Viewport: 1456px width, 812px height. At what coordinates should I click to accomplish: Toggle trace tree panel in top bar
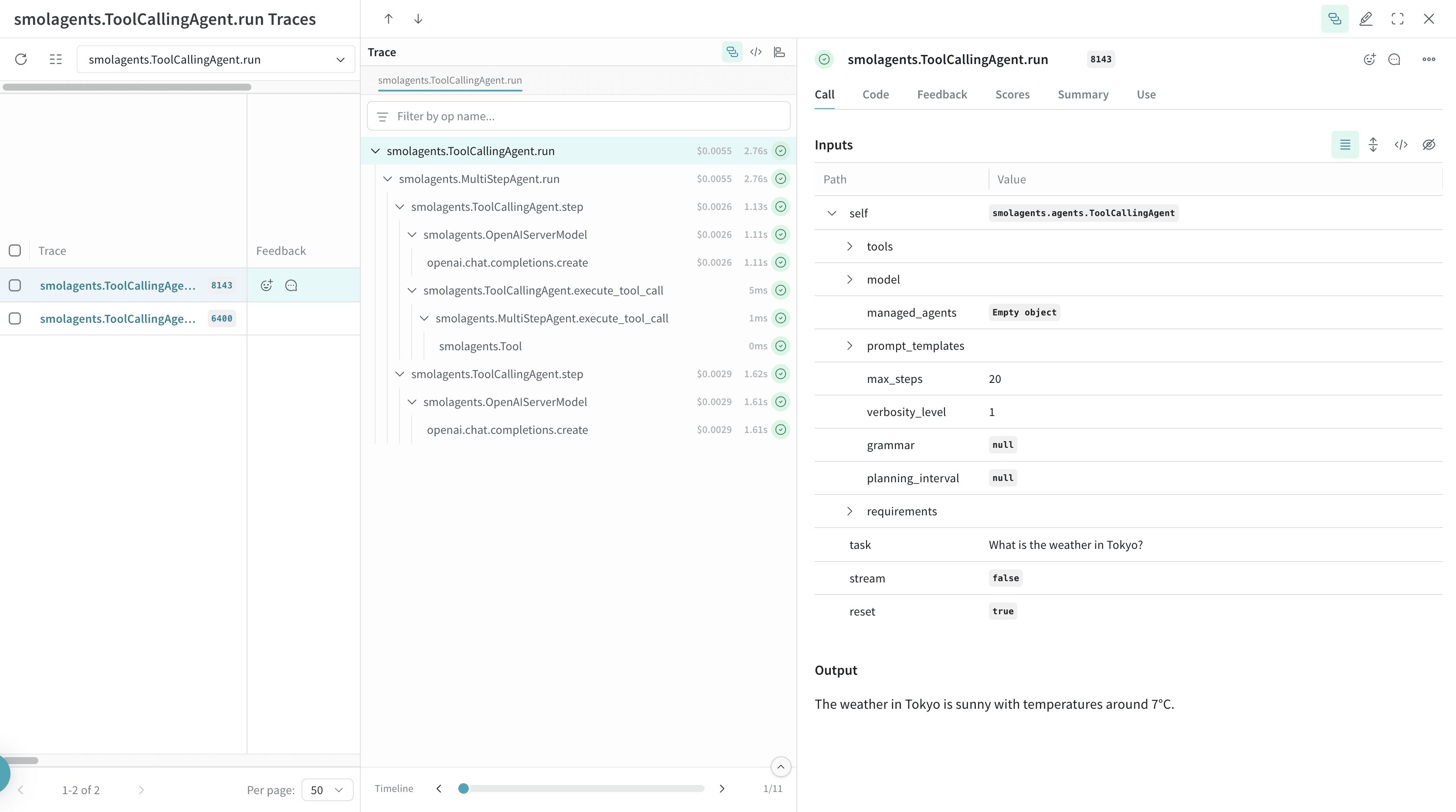[1334, 19]
